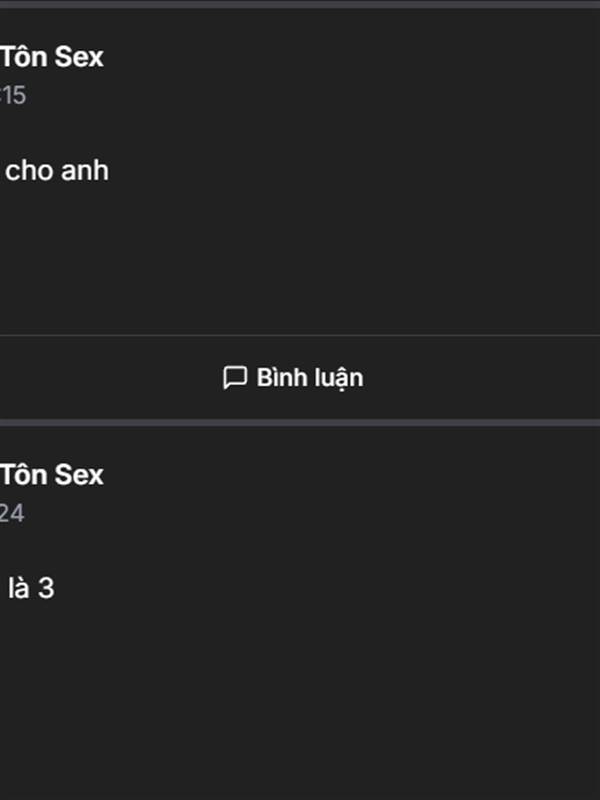Open second post's author name Tôn Sex
This screenshot has height=800, width=600.
tap(52, 475)
